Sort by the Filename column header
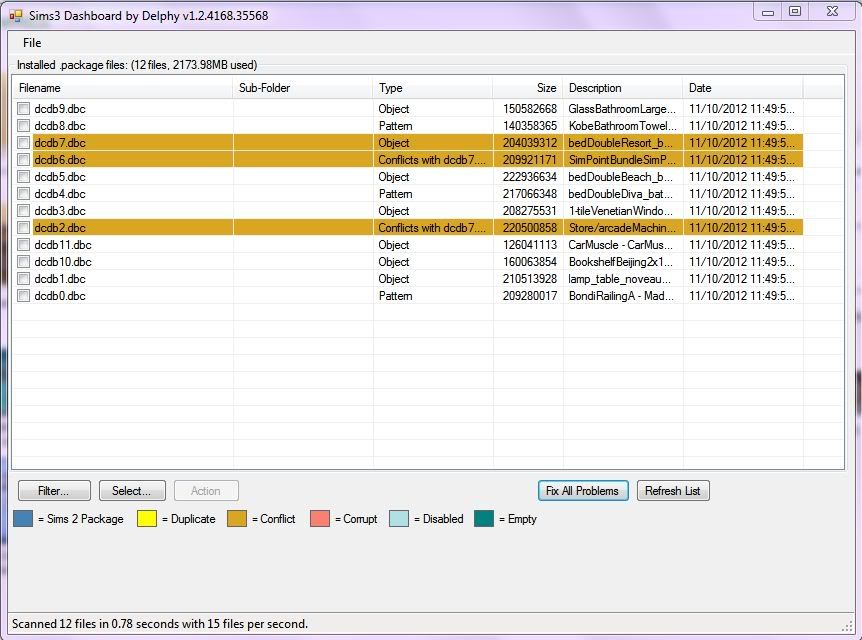Image resolution: width=862 pixels, height=640 pixels. (x=123, y=88)
